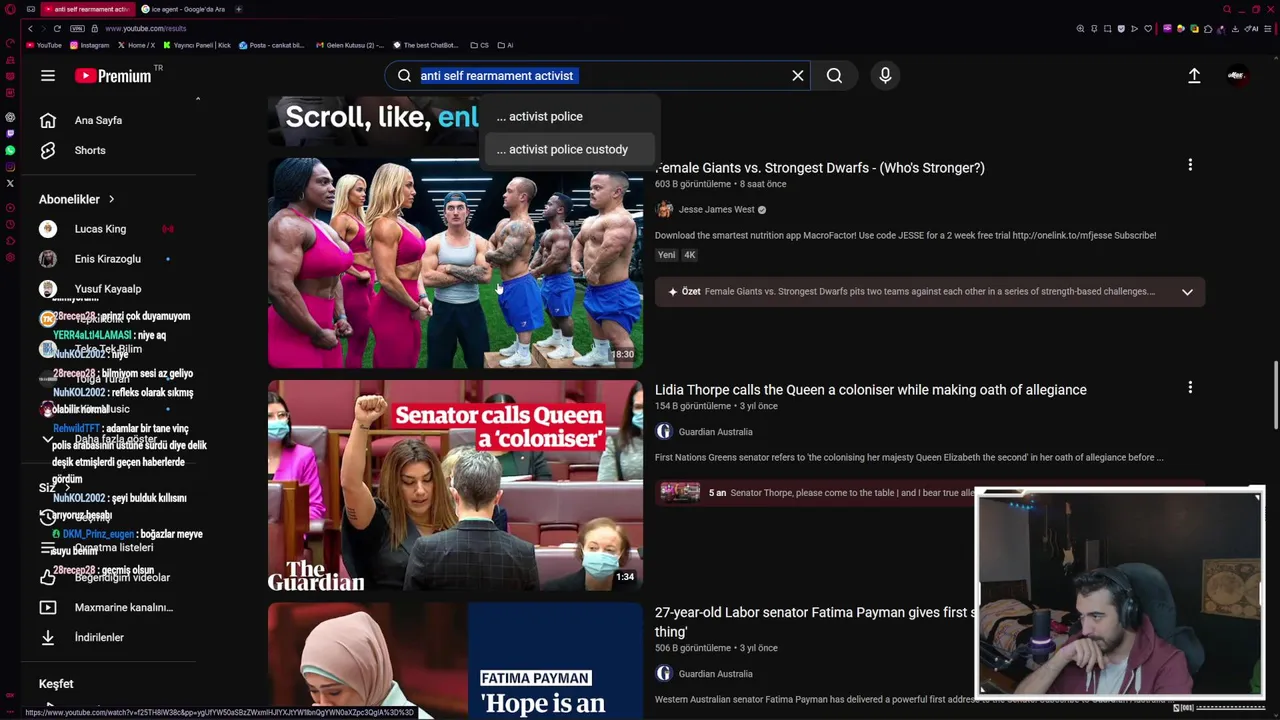Start voice search with microphone icon
Screen dimensions: 1280x720
pyautogui.click(x=885, y=76)
